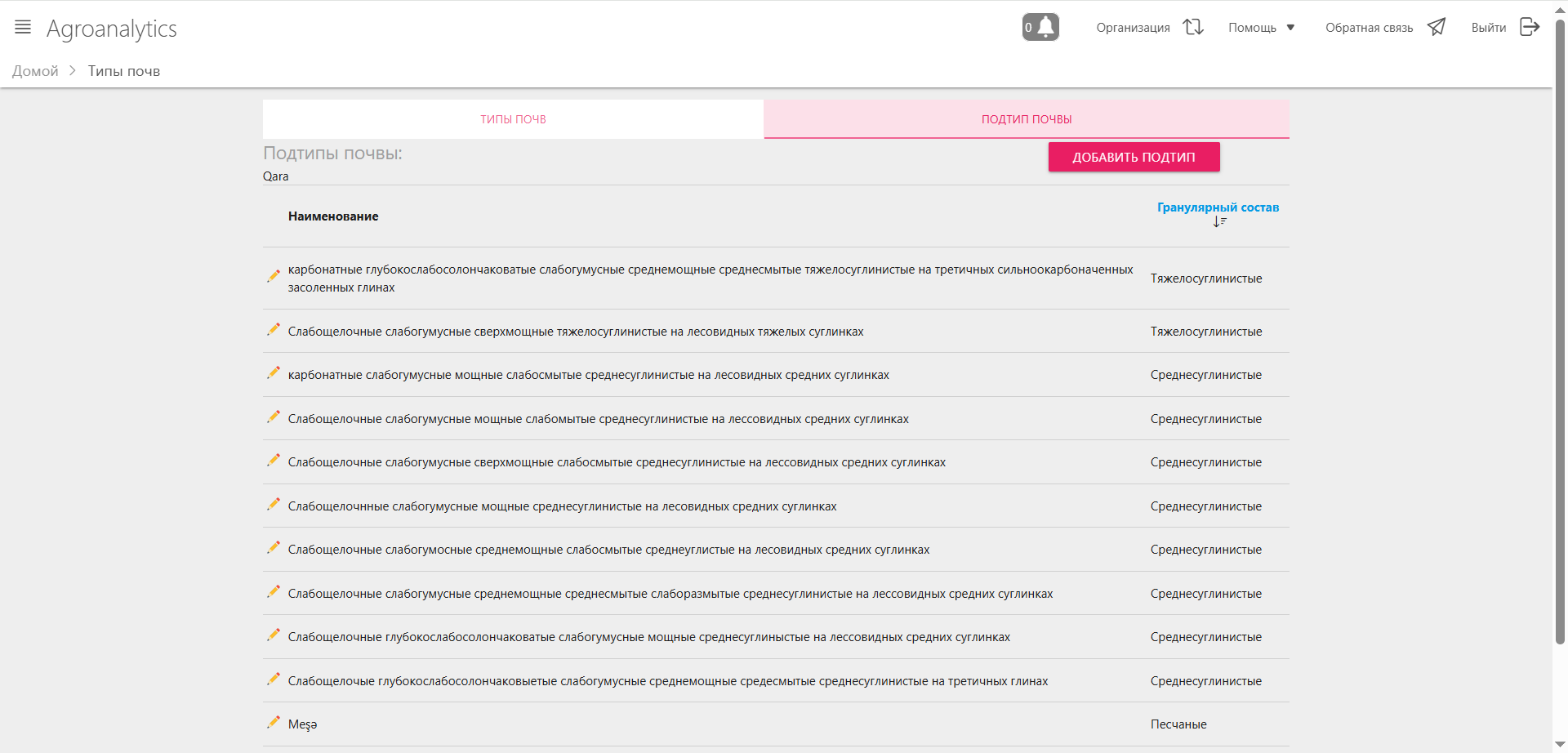Edit row ending with третичных глинах
This screenshot has height=753, width=1568.
[x=274, y=679]
